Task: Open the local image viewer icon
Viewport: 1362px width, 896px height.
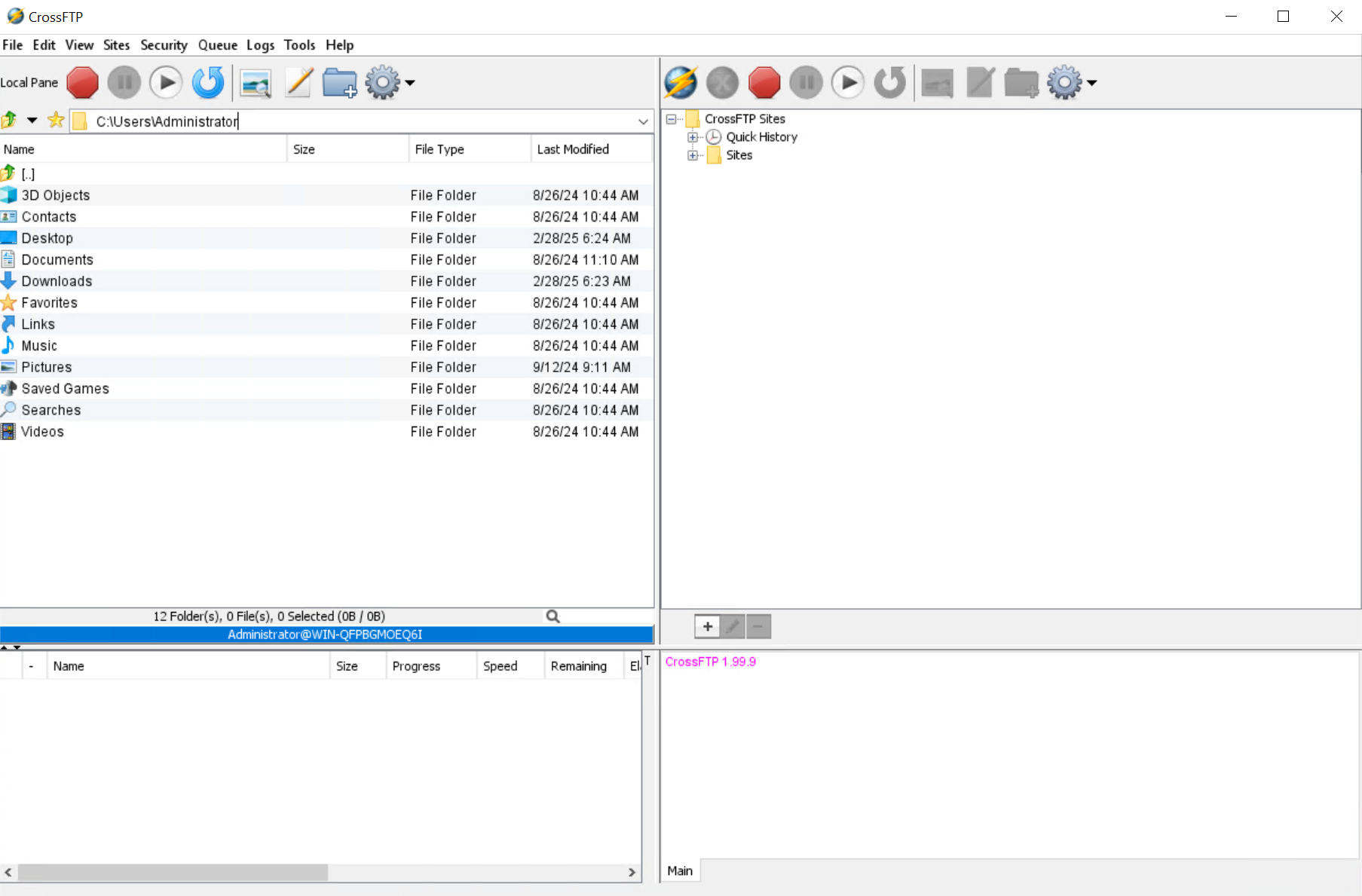Action: (x=256, y=83)
